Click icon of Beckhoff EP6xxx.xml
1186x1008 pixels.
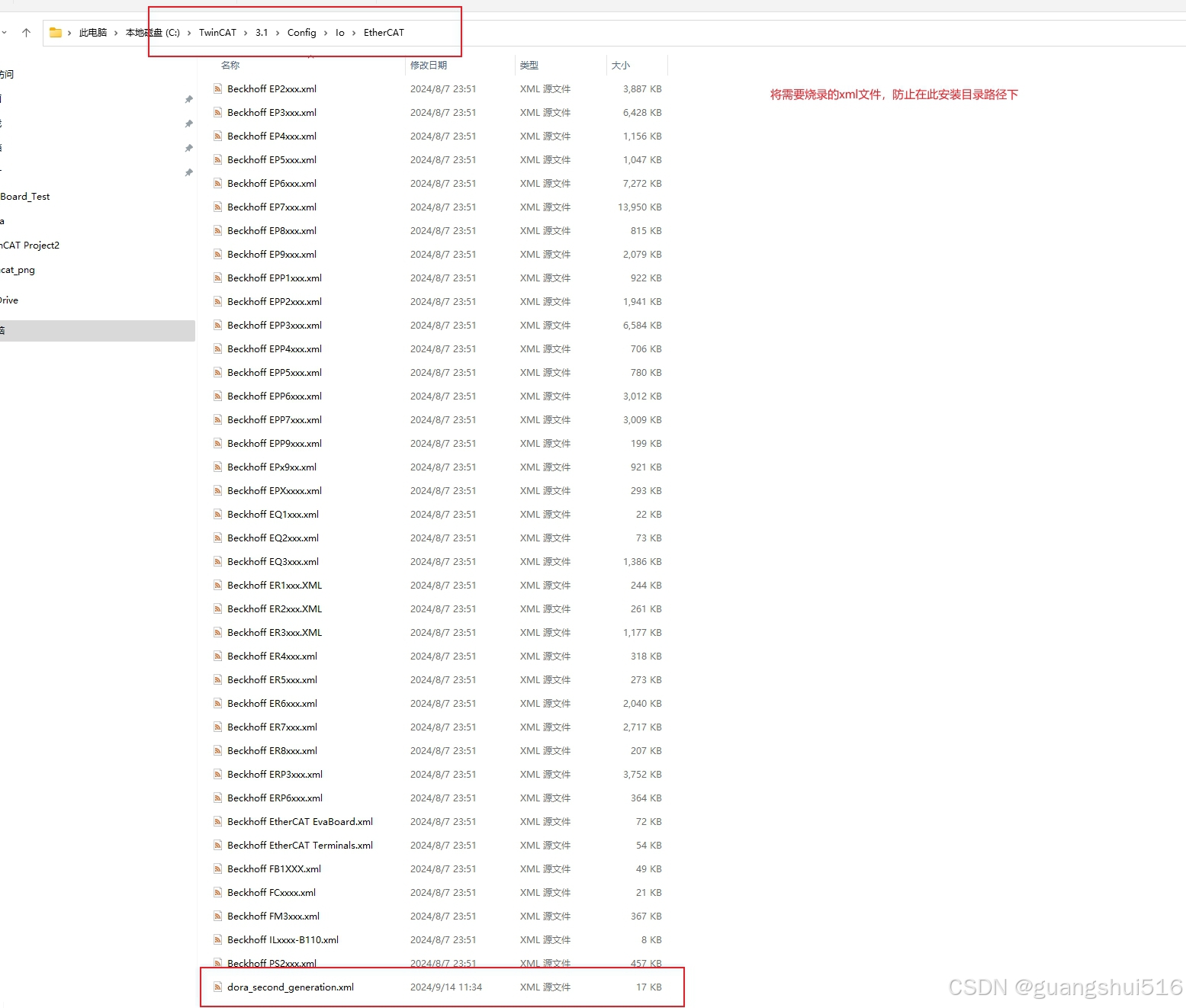click(x=218, y=184)
